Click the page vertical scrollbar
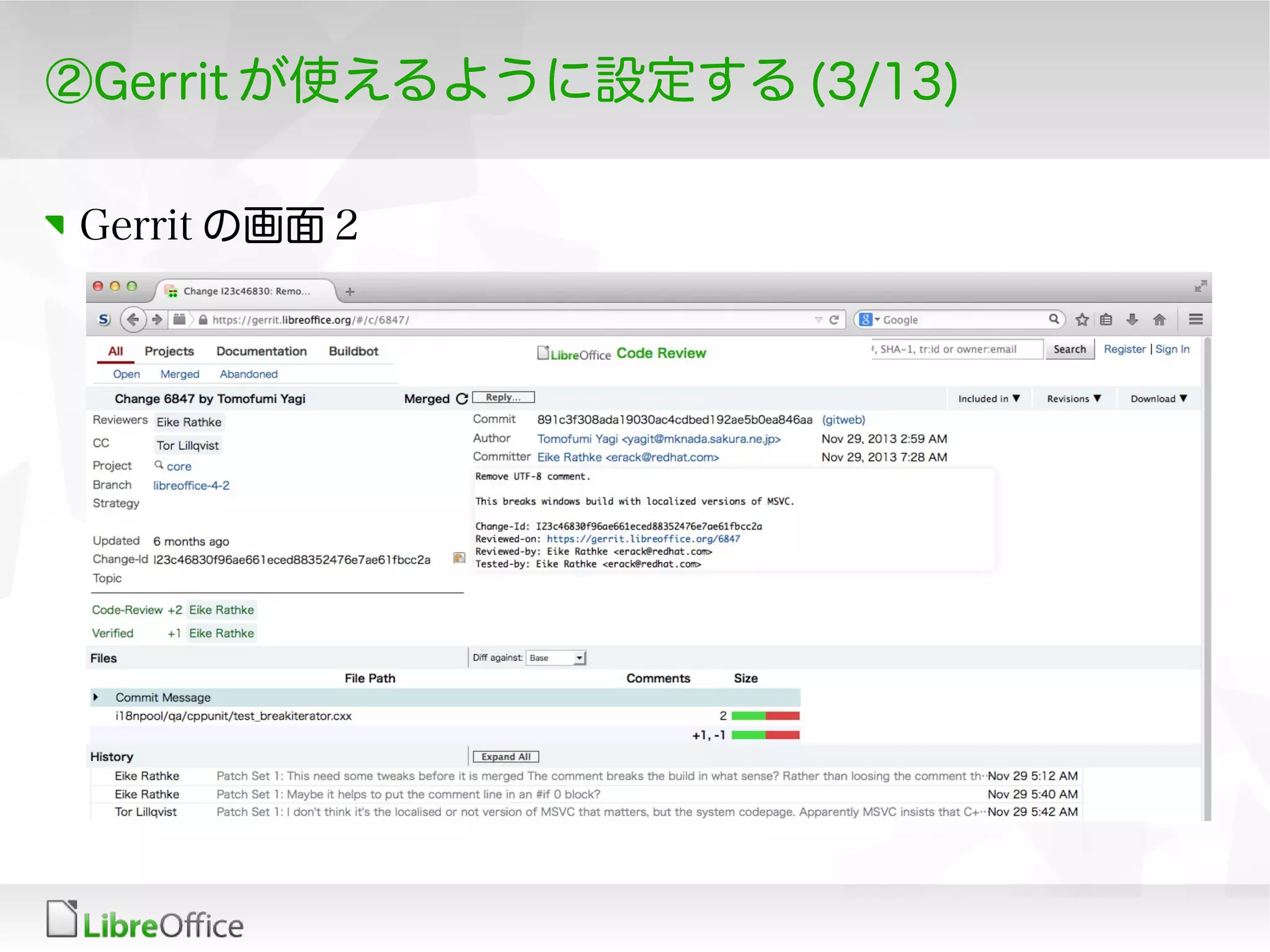Screen dimensions: 1270x952 [x=1207, y=578]
